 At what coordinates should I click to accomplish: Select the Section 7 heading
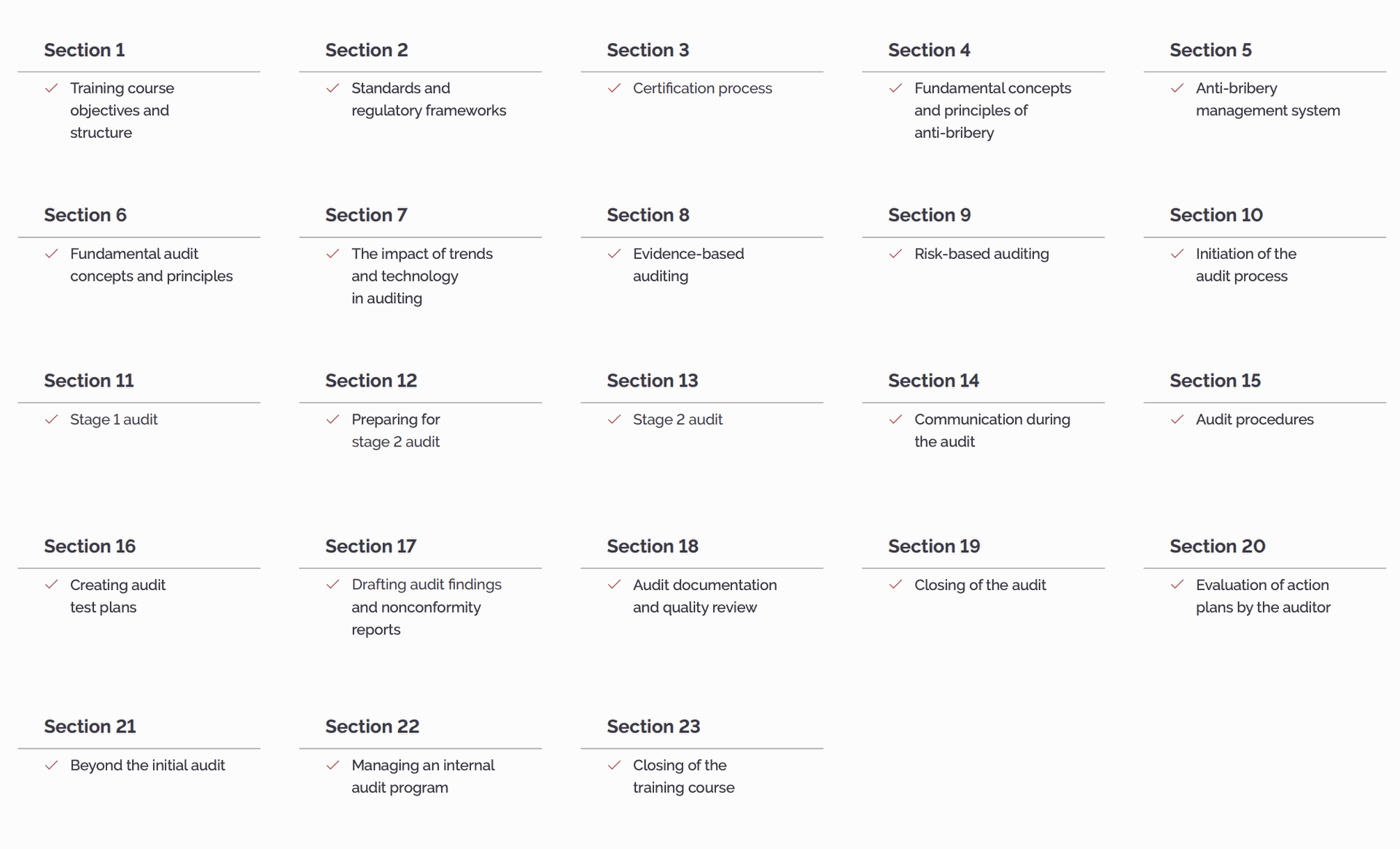click(366, 215)
